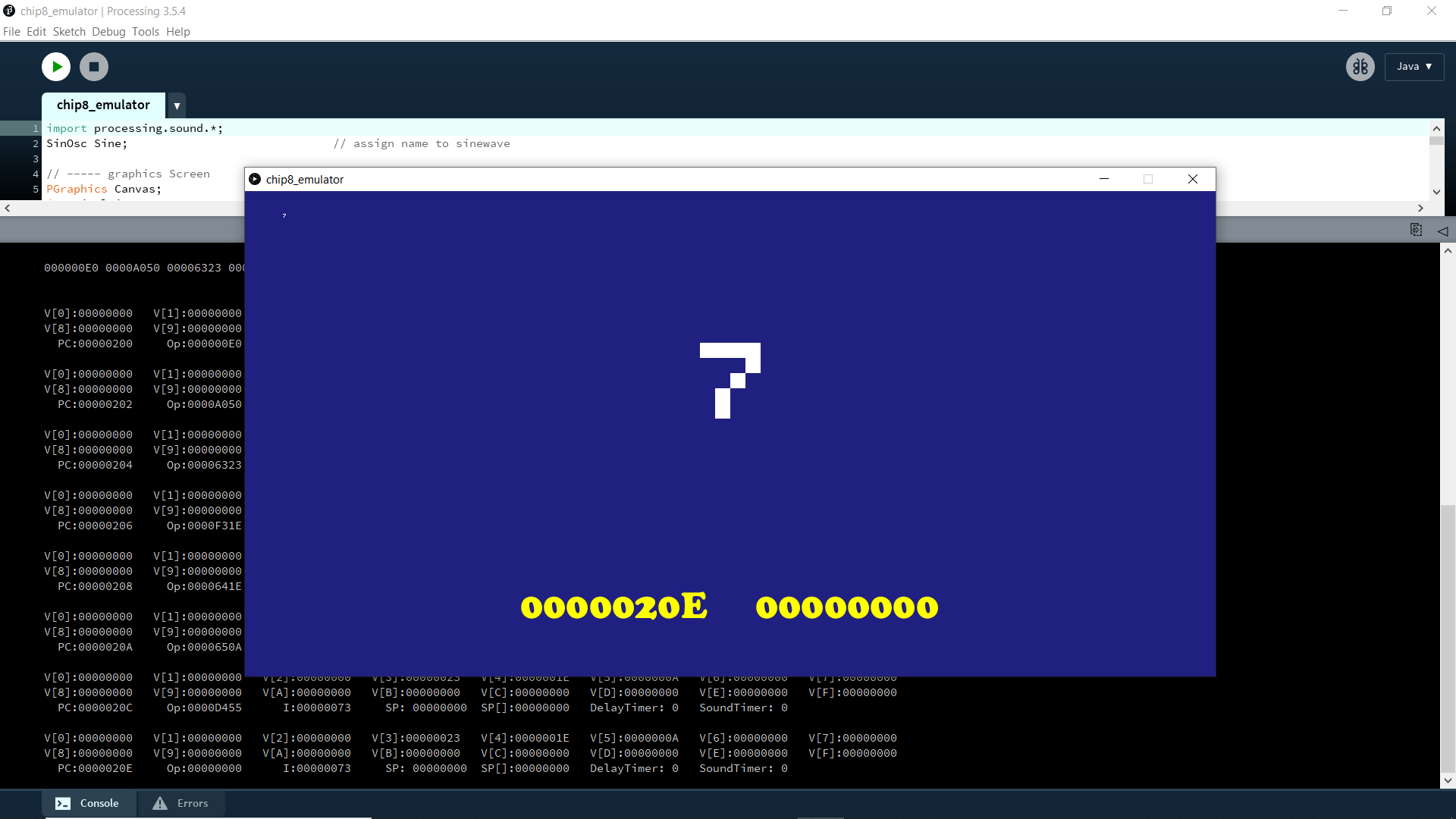Click line 2 containing SinOsc Sine declaration
1456x819 pixels.
(x=87, y=143)
